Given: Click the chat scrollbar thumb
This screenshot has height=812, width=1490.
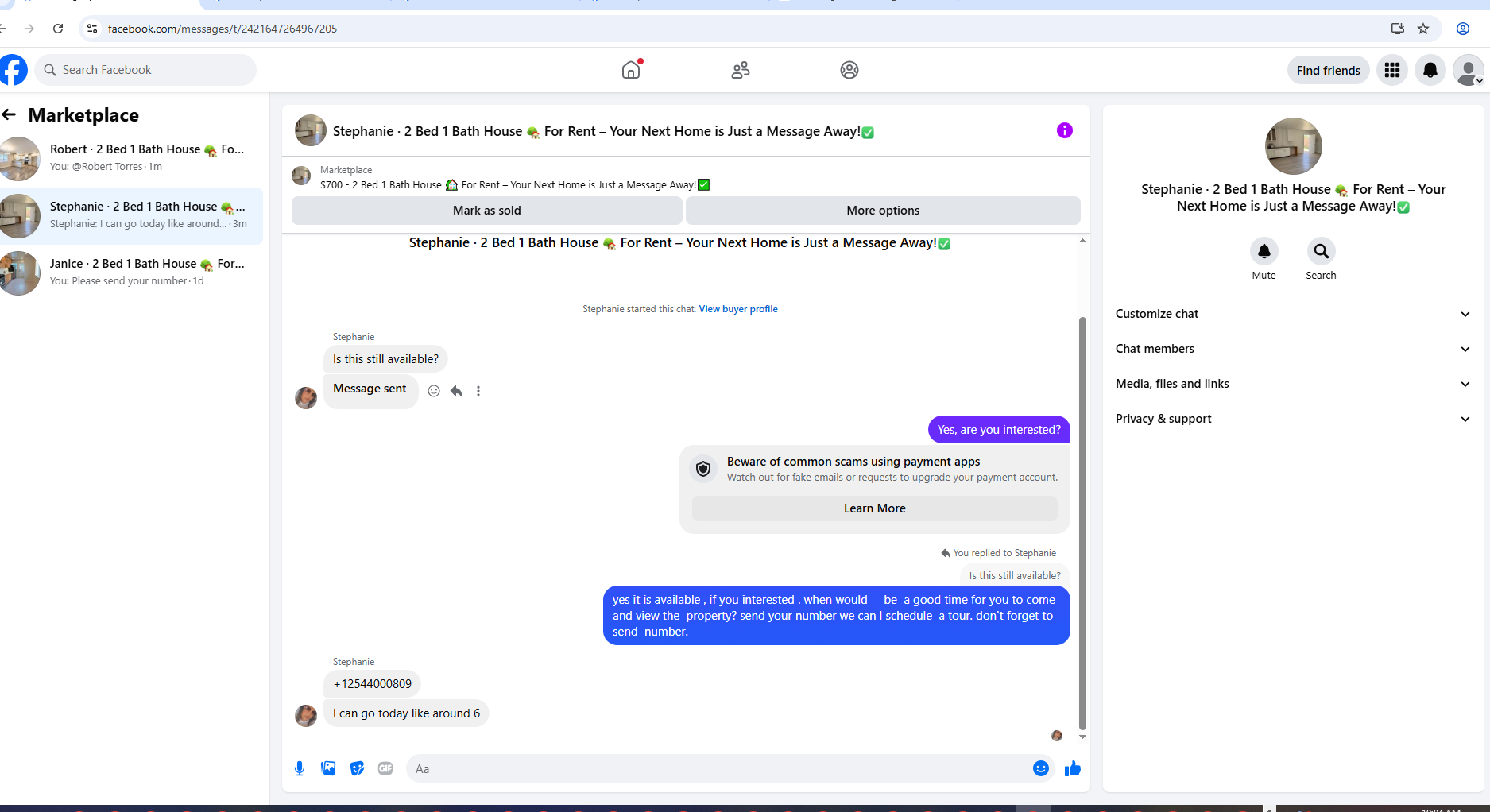Looking at the screenshot, I should [1082, 523].
